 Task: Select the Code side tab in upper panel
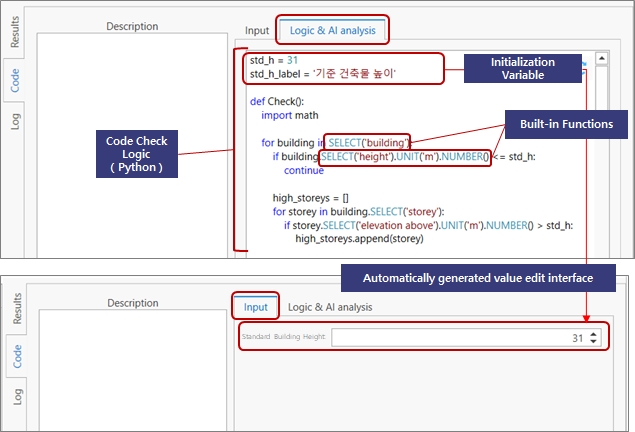pos(15,80)
